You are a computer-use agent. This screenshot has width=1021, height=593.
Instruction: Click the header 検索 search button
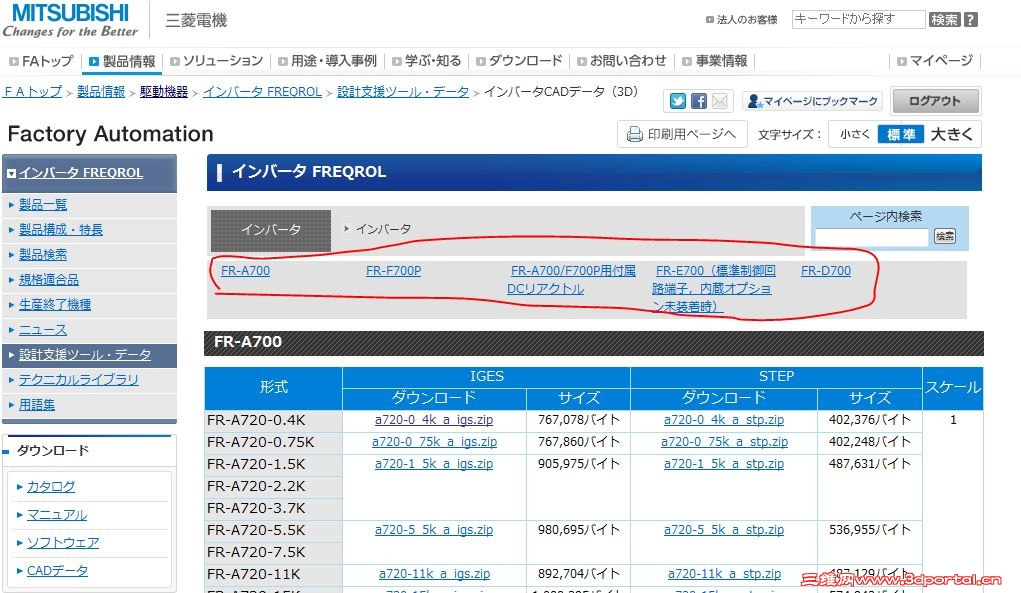(x=944, y=20)
